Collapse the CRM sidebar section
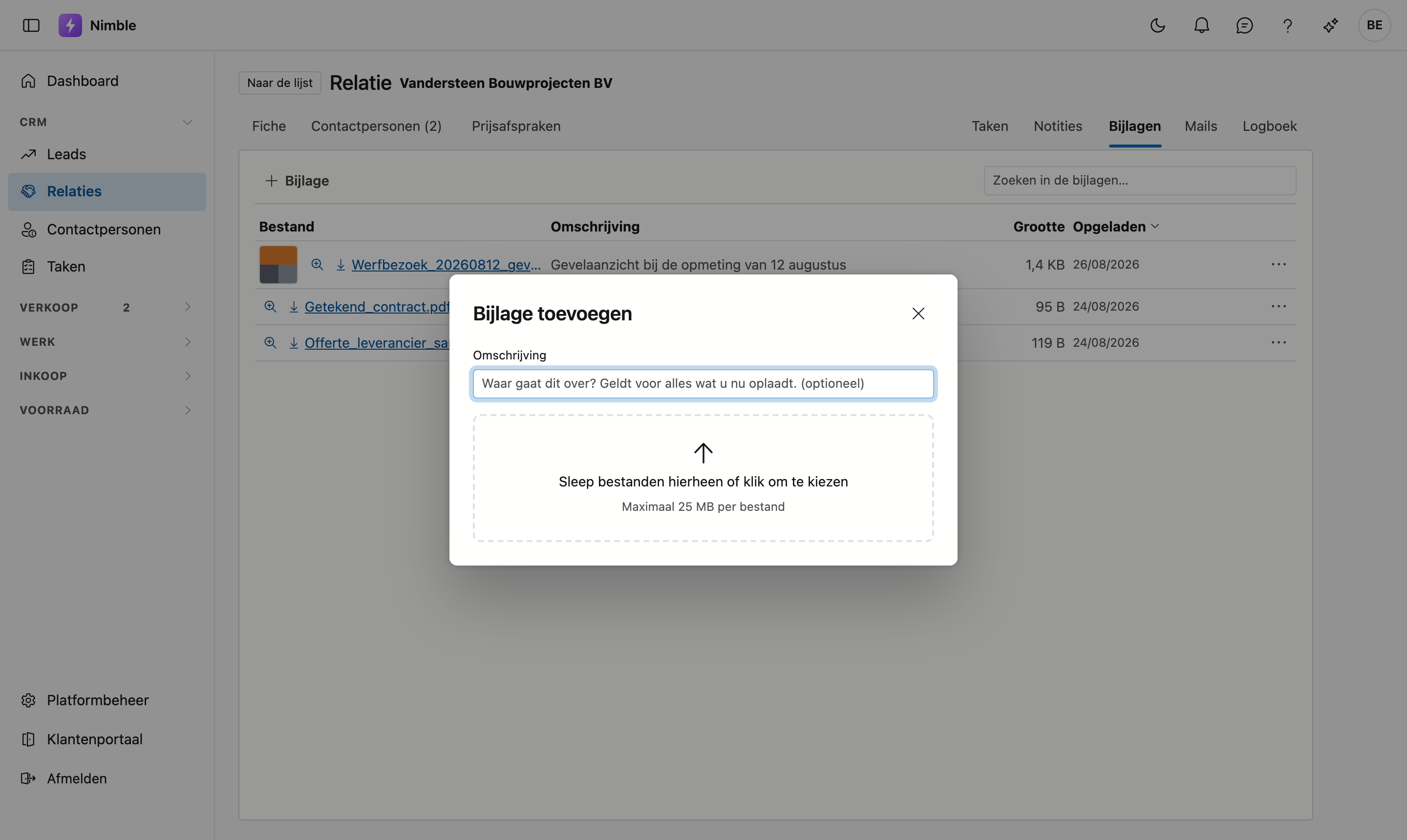1407x840 pixels. tap(188, 122)
